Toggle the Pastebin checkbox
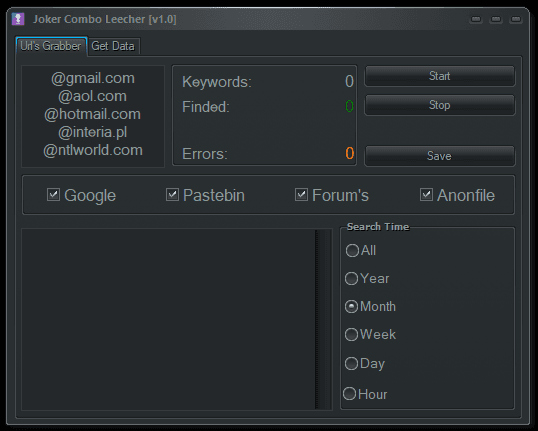The image size is (538, 431). [x=172, y=195]
